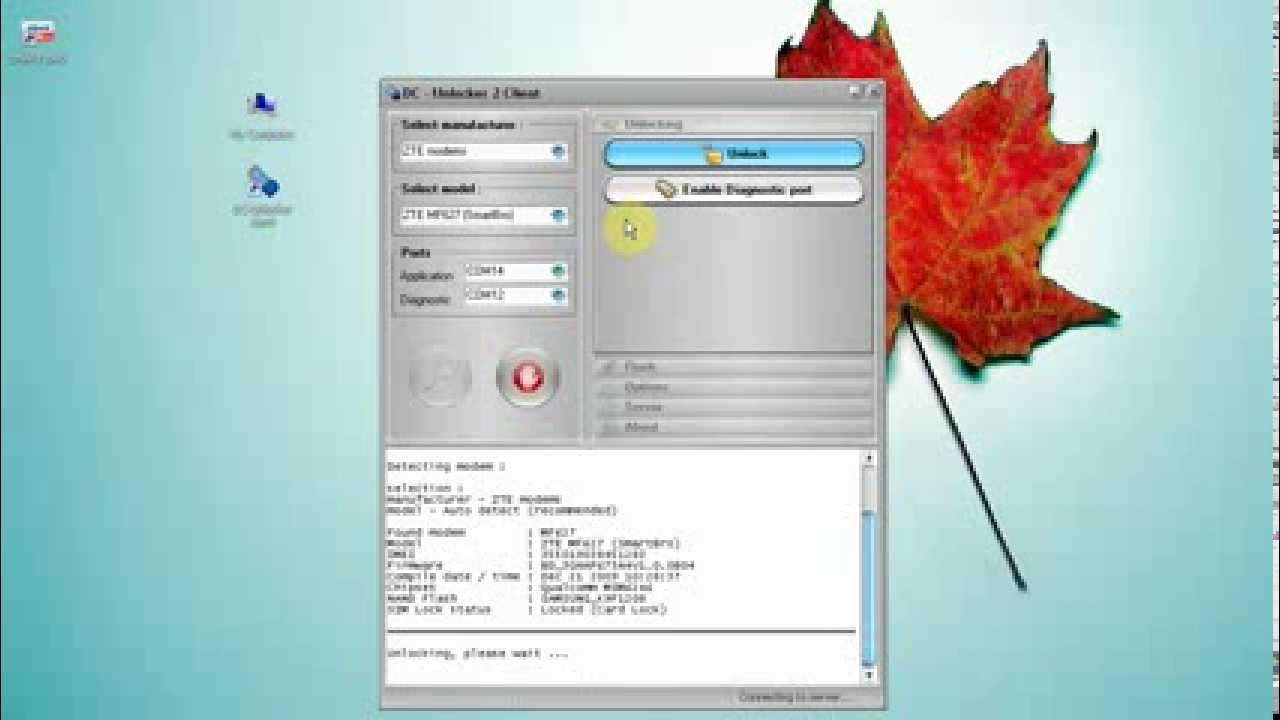The height and width of the screenshot is (720, 1280).
Task: Expand the About section
Action: coord(734,427)
